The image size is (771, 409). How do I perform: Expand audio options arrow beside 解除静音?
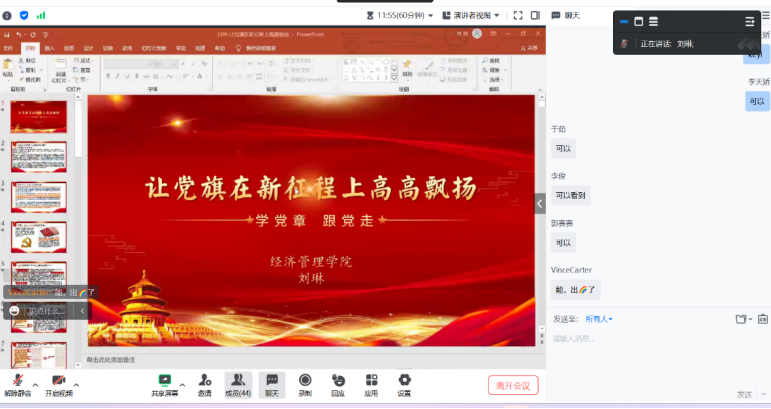[36, 383]
